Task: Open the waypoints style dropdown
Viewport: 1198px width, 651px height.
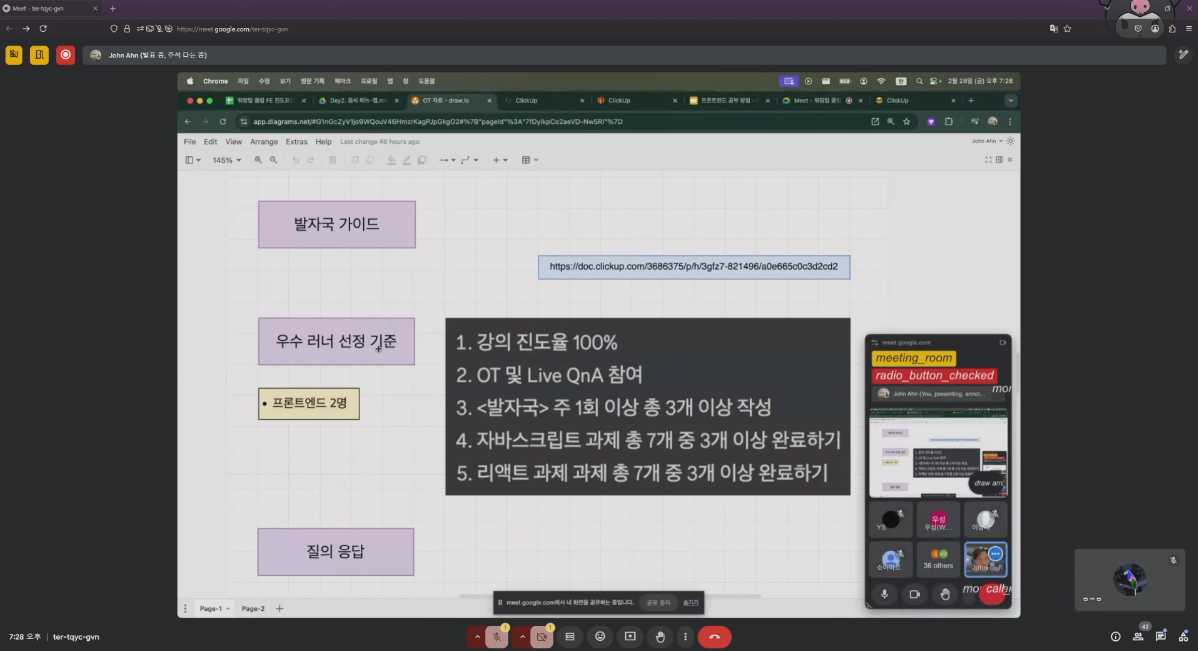Action: click(x=469, y=160)
